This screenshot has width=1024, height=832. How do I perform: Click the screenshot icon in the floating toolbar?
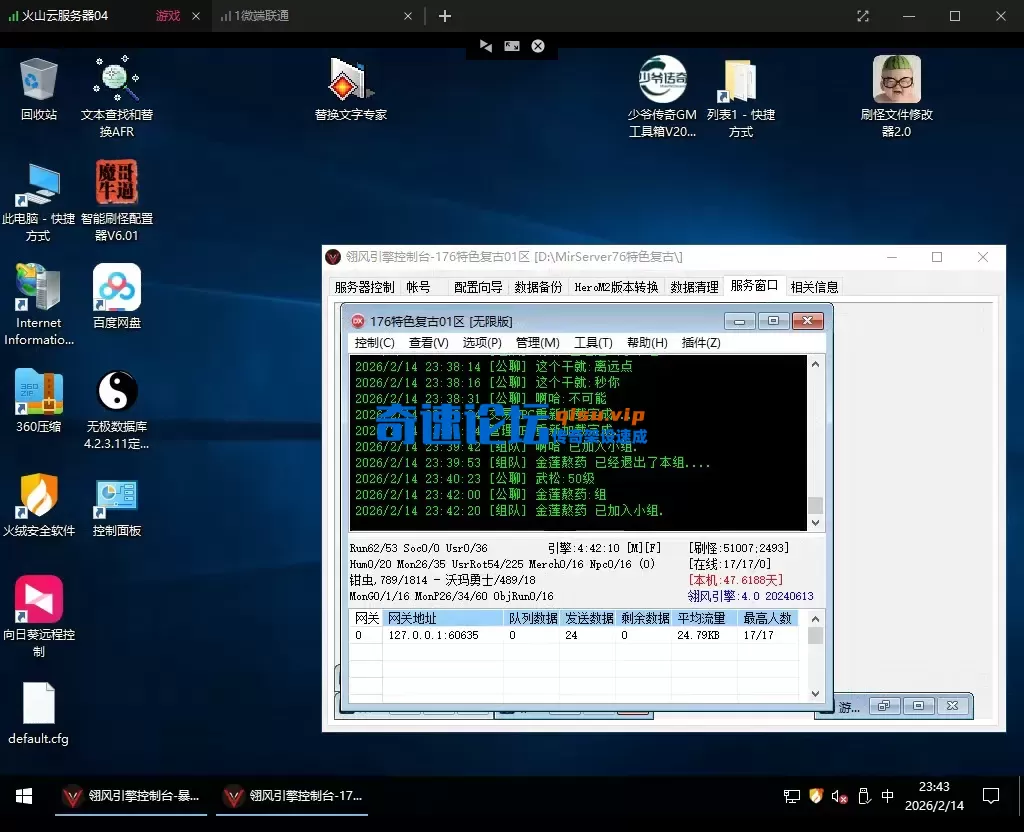point(512,46)
